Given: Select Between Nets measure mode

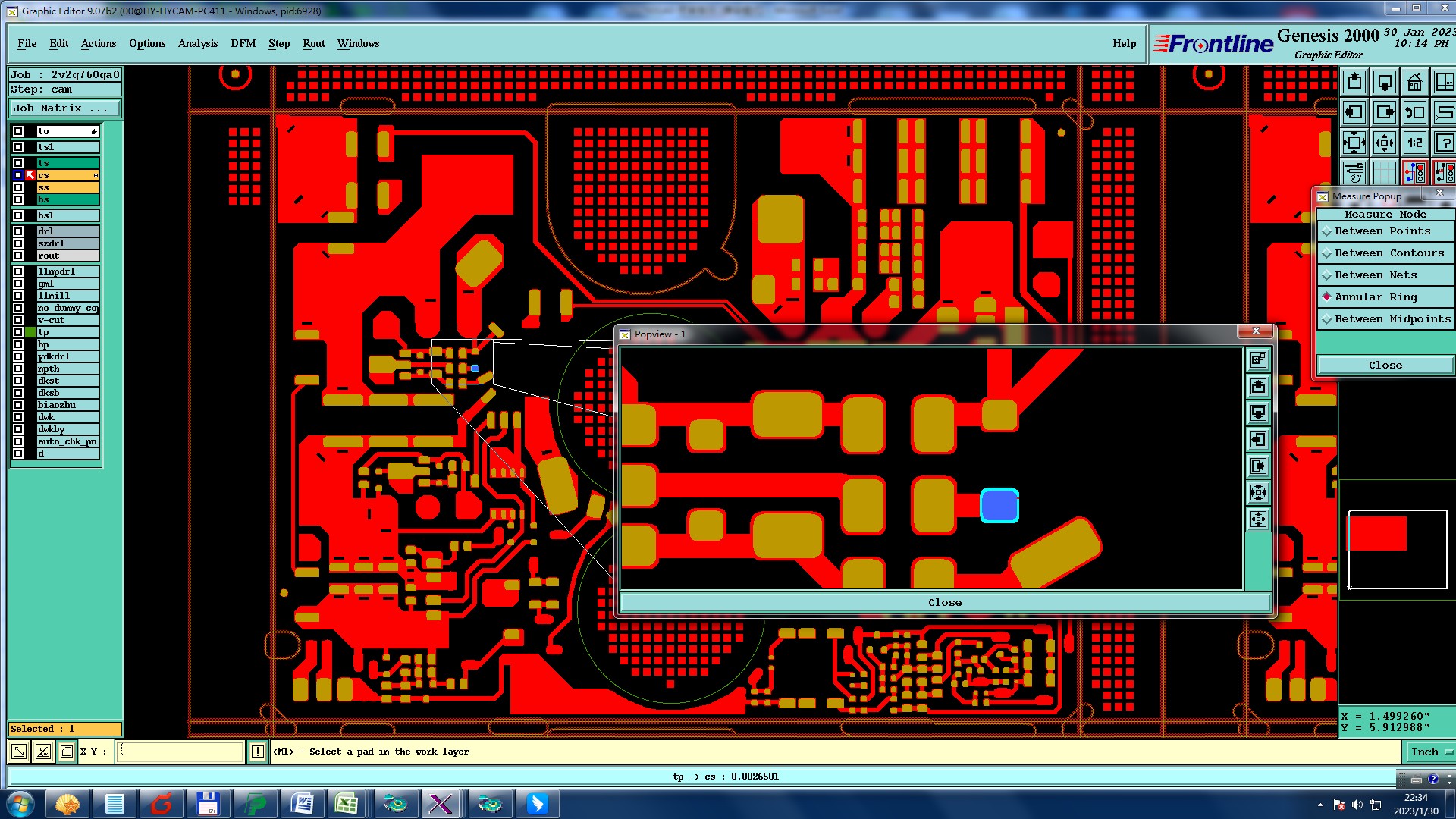Looking at the screenshot, I should point(1376,275).
